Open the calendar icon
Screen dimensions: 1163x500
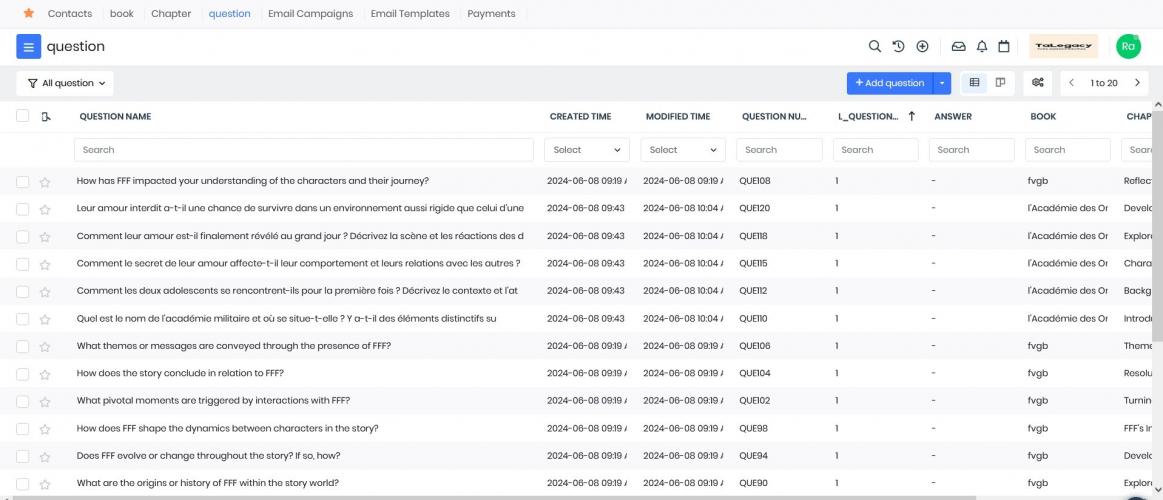point(1004,46)
